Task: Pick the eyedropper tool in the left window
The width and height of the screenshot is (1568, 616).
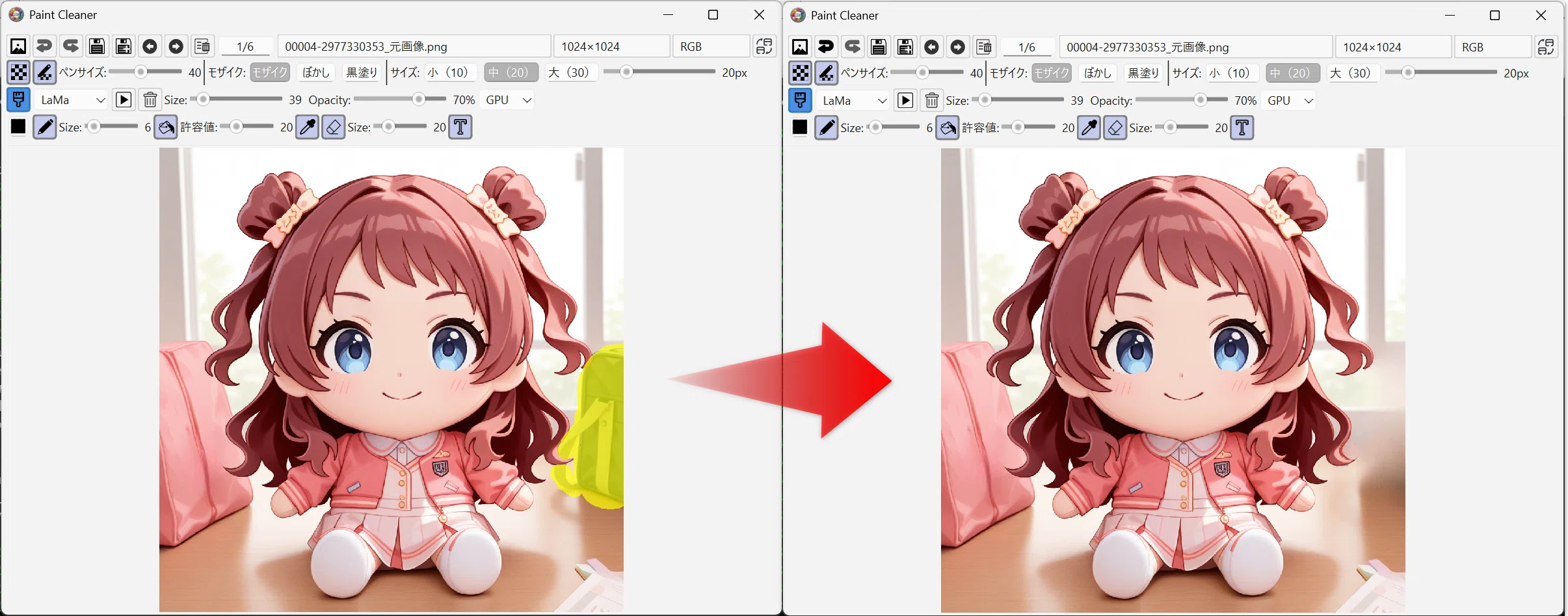Action: pyautogui.click(x=307, y=127)
